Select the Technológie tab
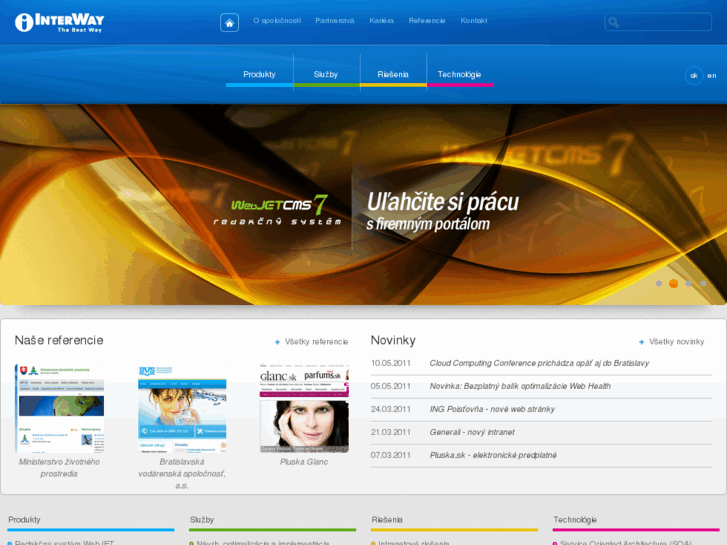Screen dimensions: 727x545 [459, 74]
